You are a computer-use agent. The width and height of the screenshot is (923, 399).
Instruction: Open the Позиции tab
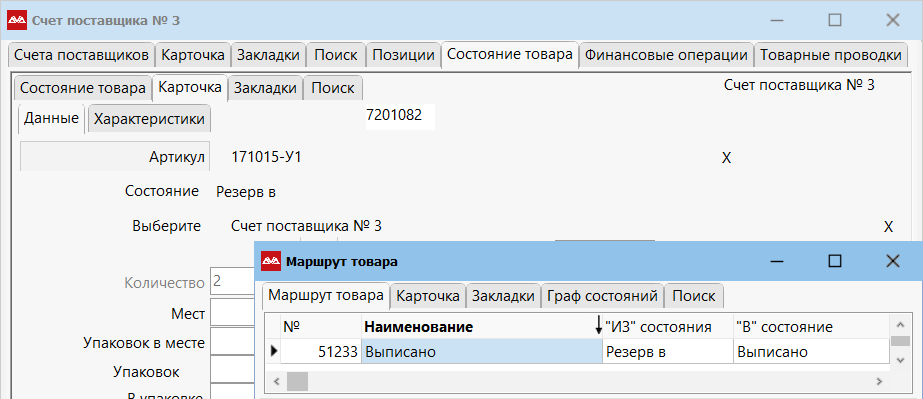point(404,55)
